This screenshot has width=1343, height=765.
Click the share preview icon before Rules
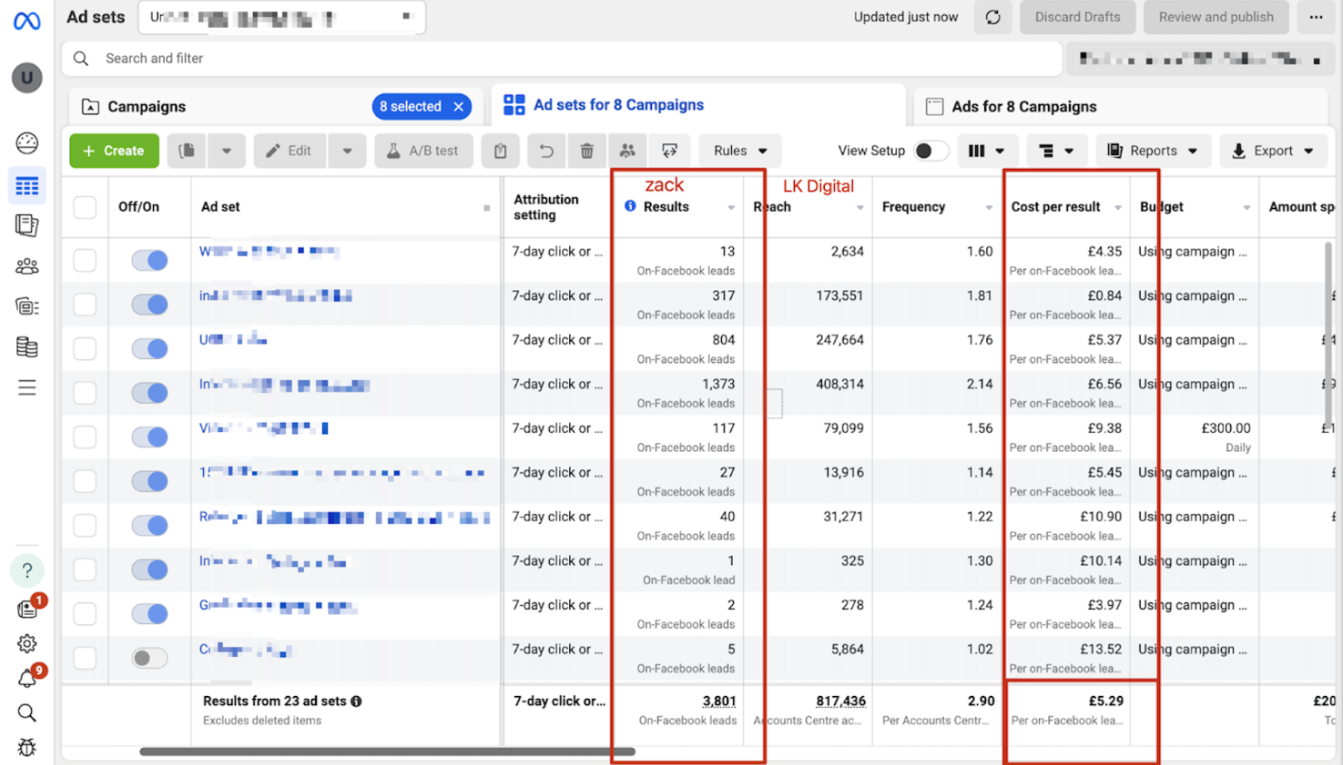(669, 151)
